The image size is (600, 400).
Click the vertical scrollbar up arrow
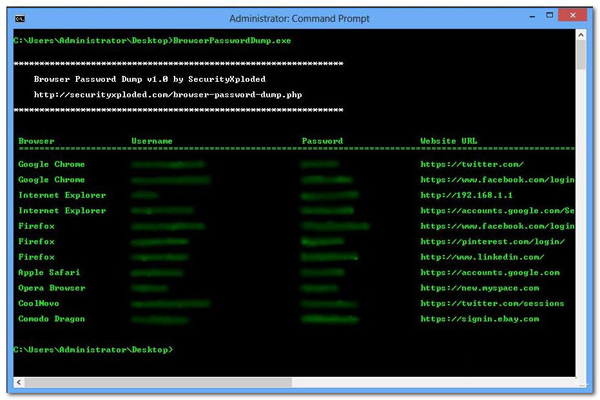[x=581, y=35]
